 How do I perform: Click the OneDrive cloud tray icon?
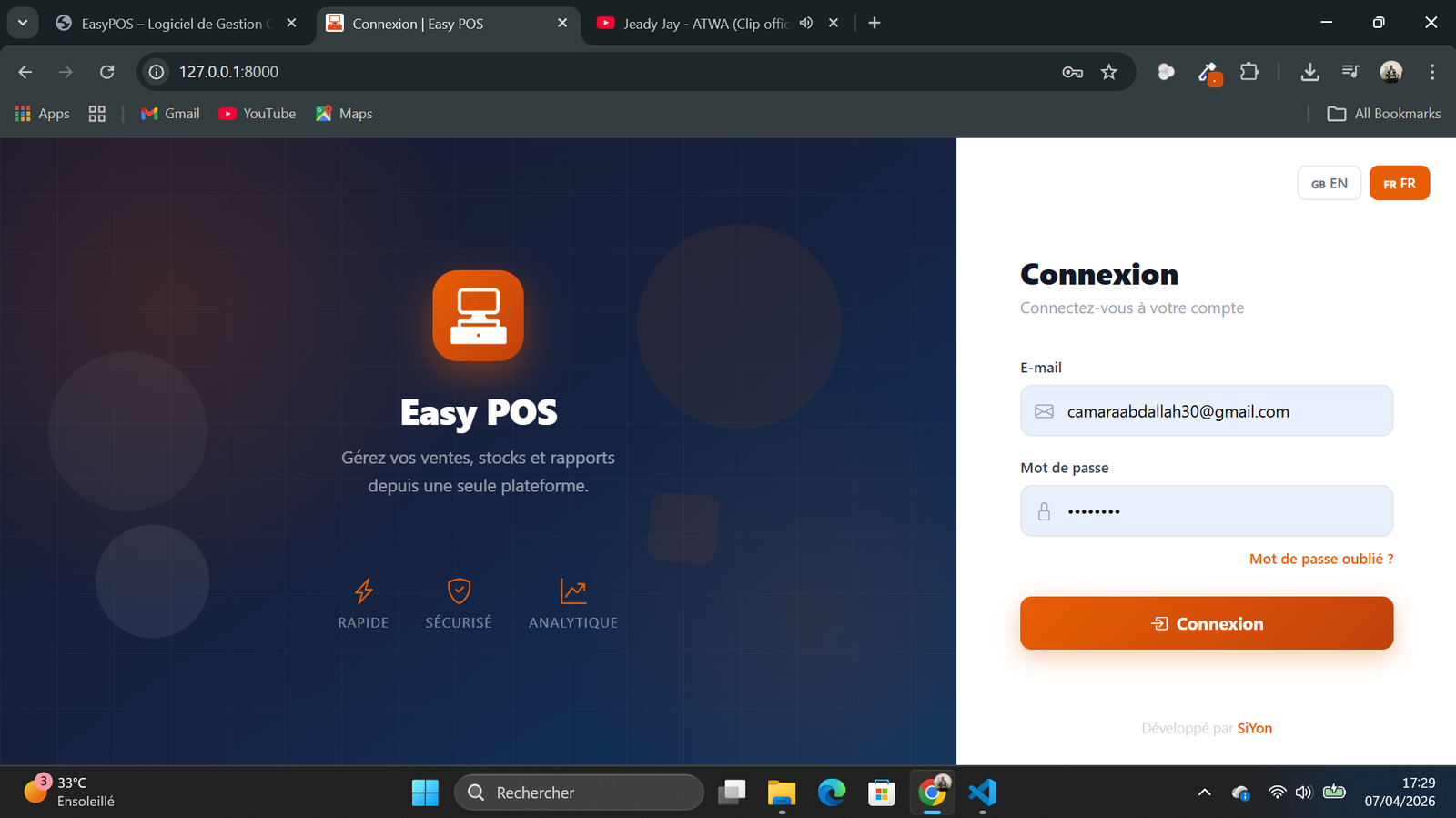click(x=1240, y=793)
